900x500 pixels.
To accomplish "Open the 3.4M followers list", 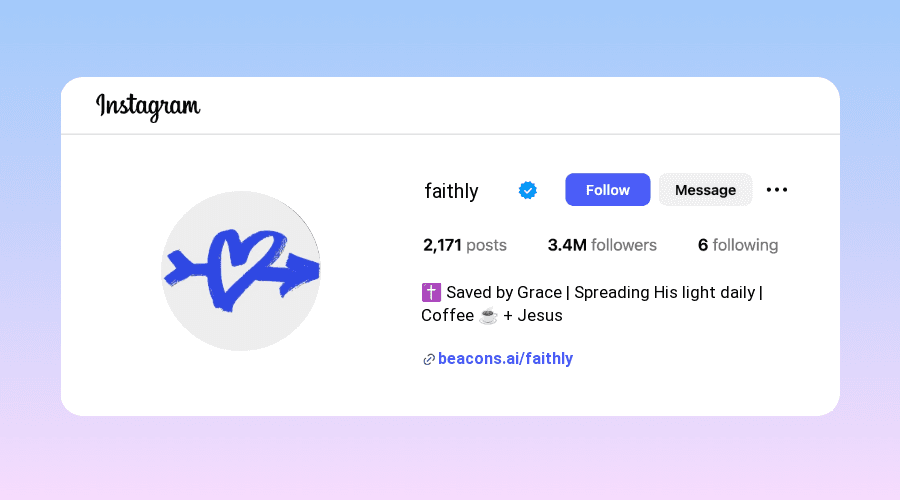I will (x=602, y=245).
